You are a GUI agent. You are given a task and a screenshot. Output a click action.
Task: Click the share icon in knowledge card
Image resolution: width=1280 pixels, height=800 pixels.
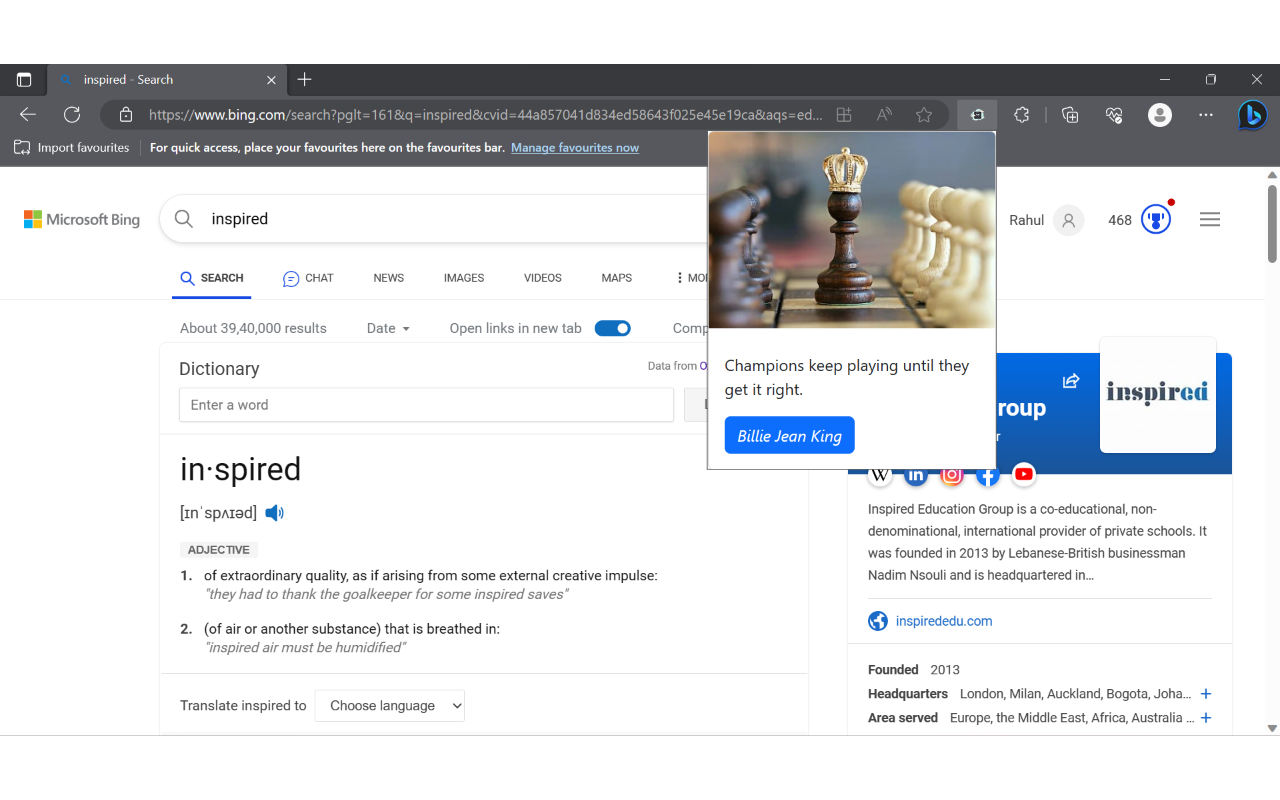1071,381
